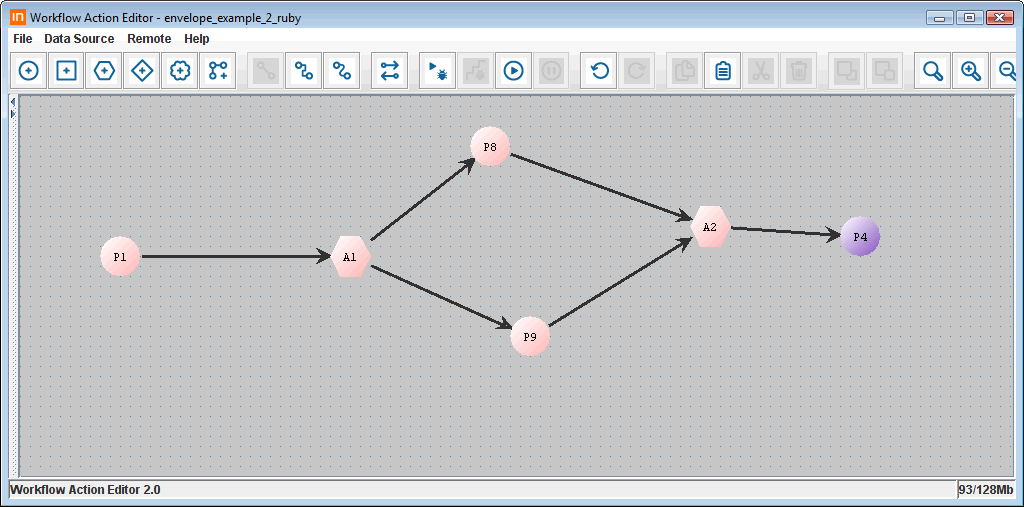Select the P8 place node

point(490,146)
